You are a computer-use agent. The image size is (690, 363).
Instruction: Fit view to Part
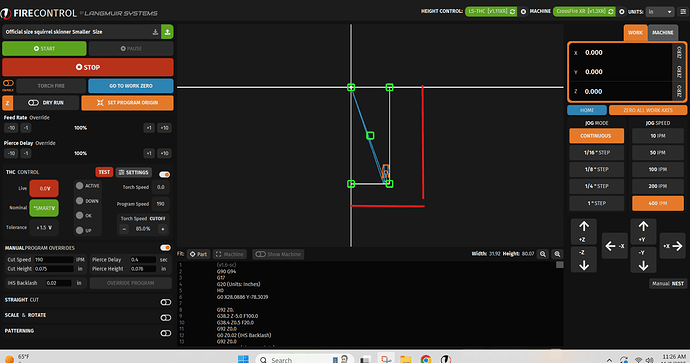click(x=198, y=254)
